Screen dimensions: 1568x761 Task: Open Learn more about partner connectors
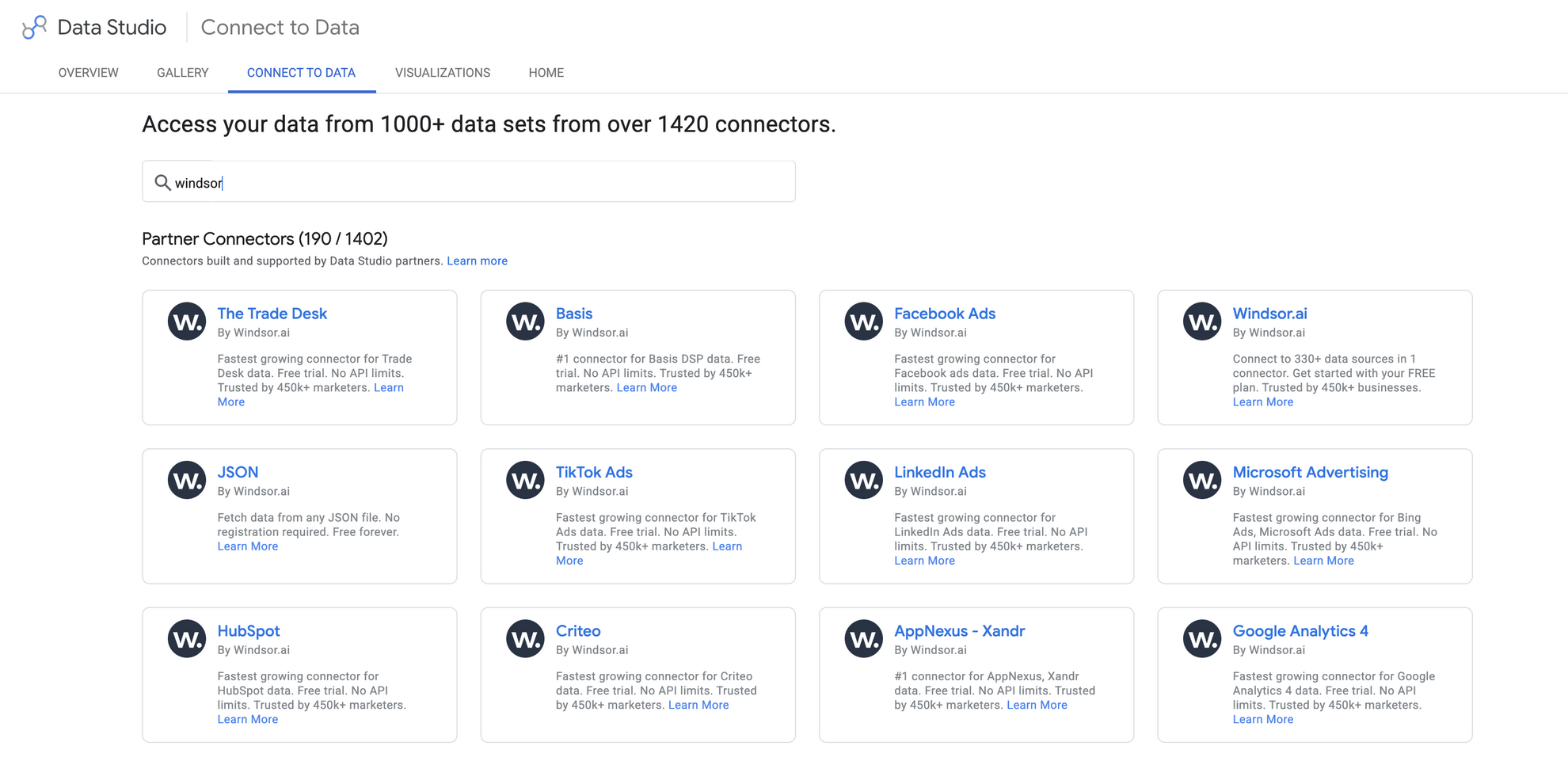tap(478, 261)
